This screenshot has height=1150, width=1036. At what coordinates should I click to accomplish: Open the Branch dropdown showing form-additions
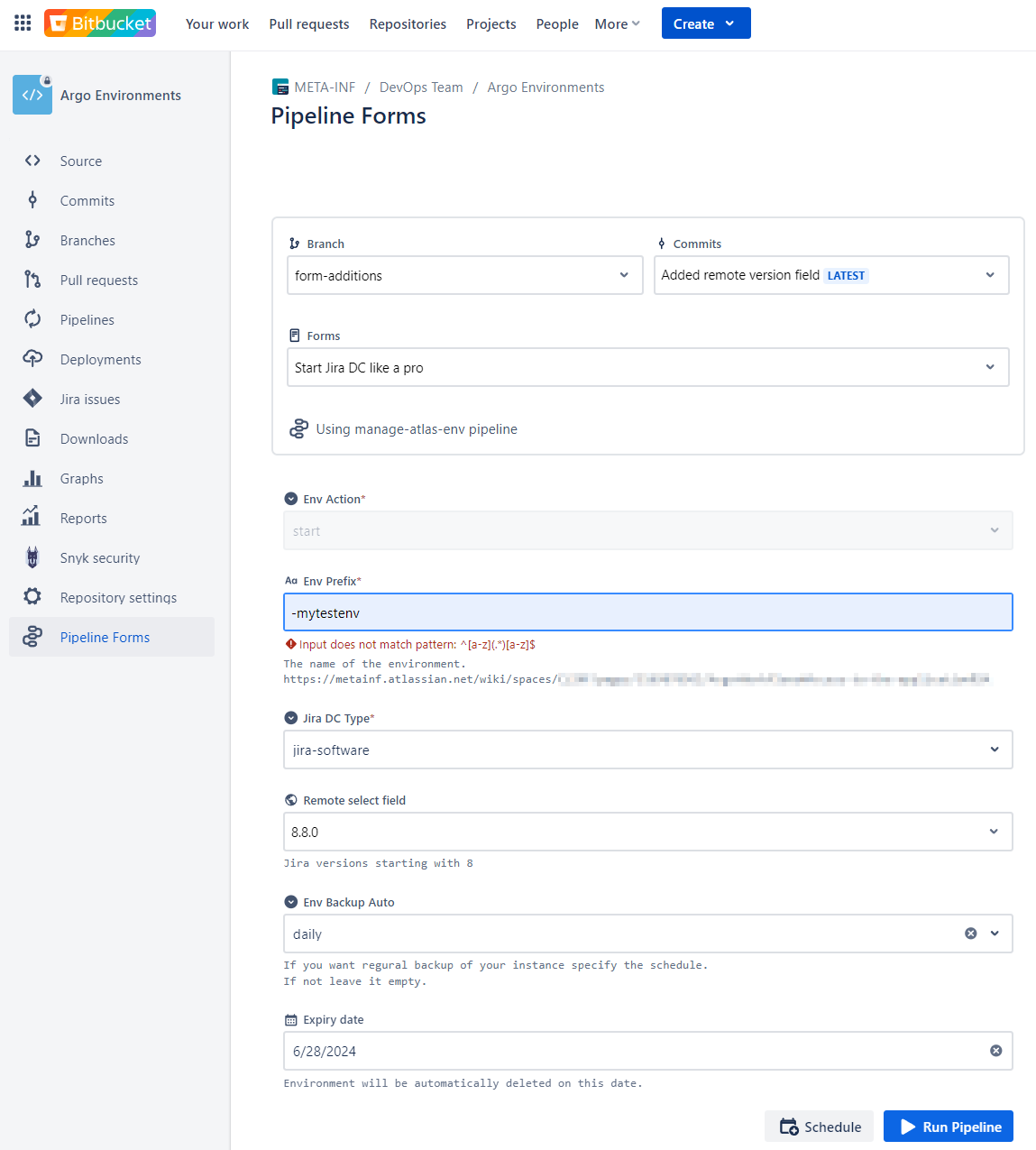pyautogui.click(x=464, y=275)
